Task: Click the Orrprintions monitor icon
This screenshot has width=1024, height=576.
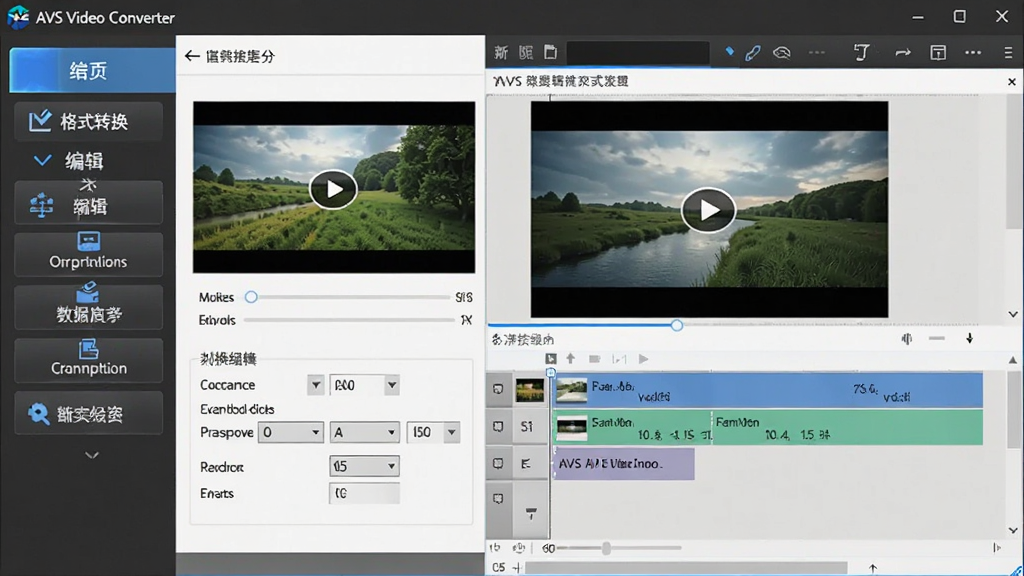Action: click(88, 241)
